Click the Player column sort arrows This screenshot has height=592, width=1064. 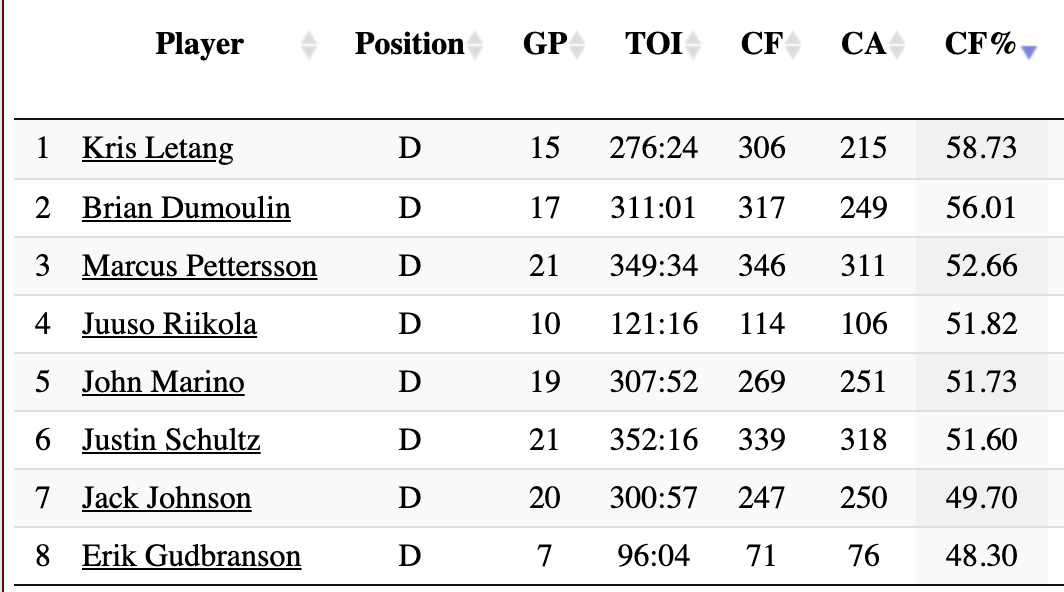click(309, 45)
